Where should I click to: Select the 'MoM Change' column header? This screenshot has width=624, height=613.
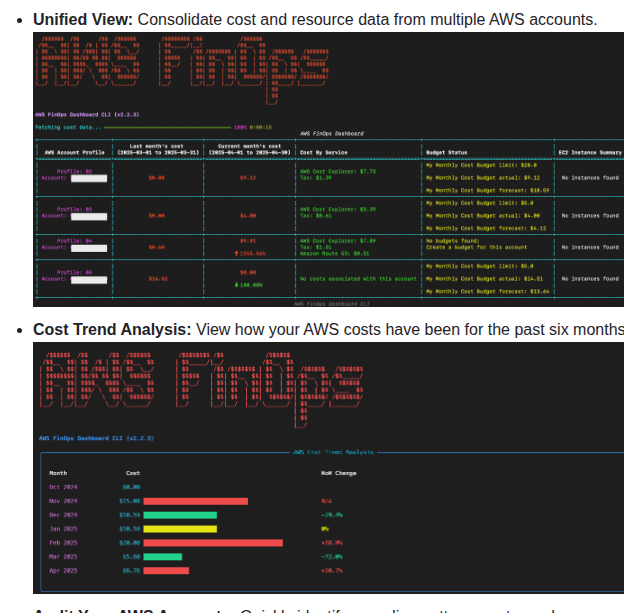point(339,473)
